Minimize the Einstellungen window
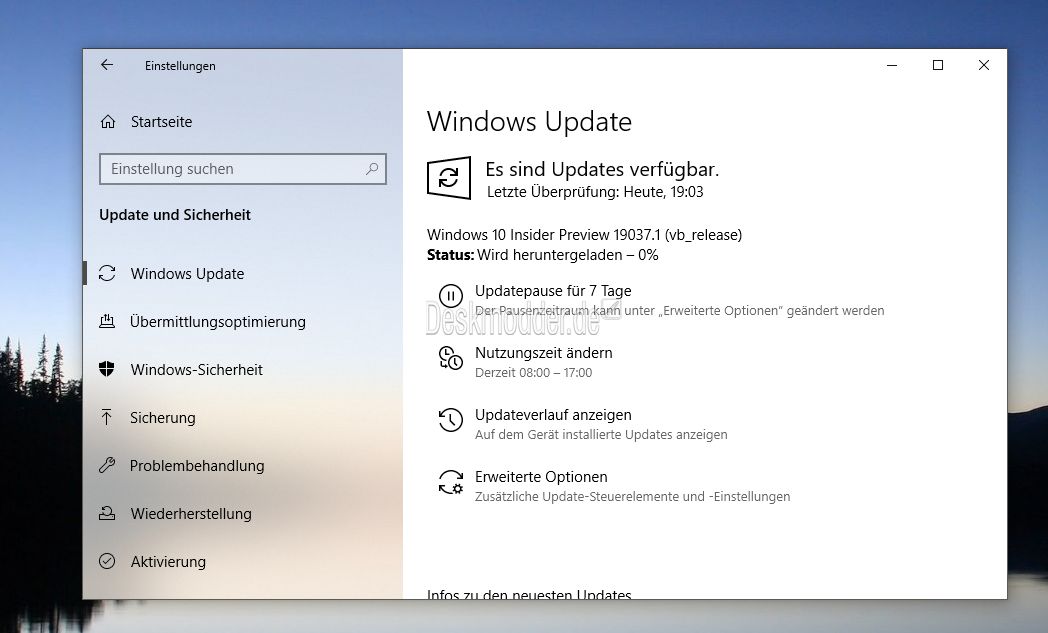Image resolution: width=1048 pixels, height=633 pixels. coord(892,65)
